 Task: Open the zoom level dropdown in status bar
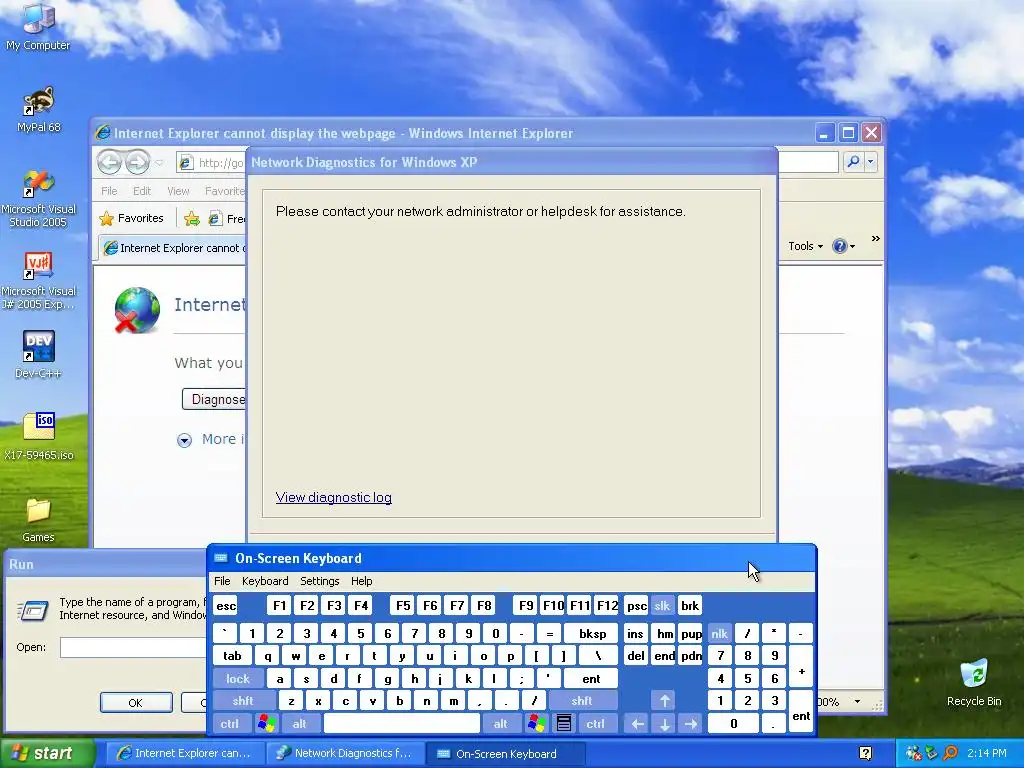point(857,701)
